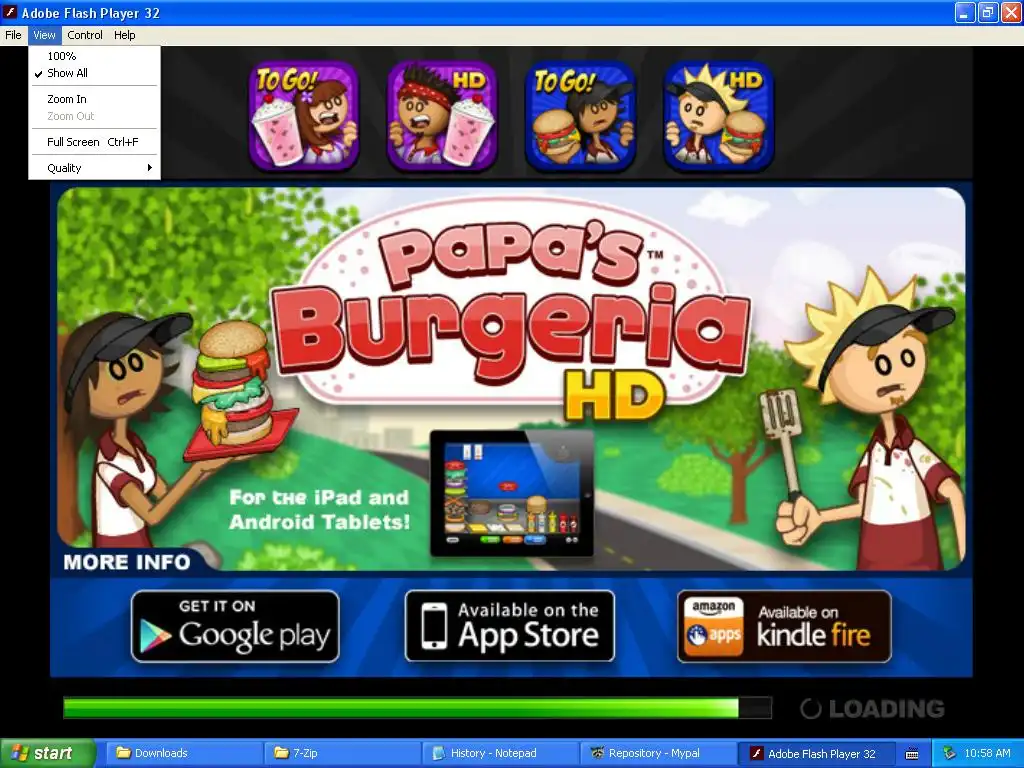Click the Get it on Google Play badge
The image size is (1024, 768).
coord(235,626)
